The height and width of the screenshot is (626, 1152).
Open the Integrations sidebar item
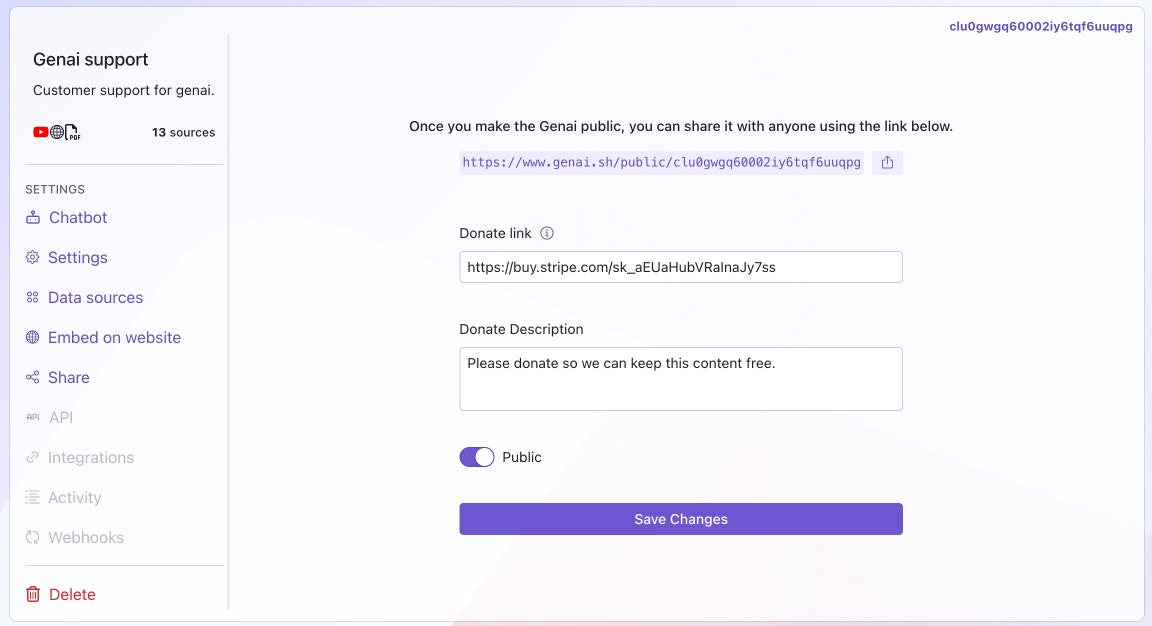pos(90,457)
